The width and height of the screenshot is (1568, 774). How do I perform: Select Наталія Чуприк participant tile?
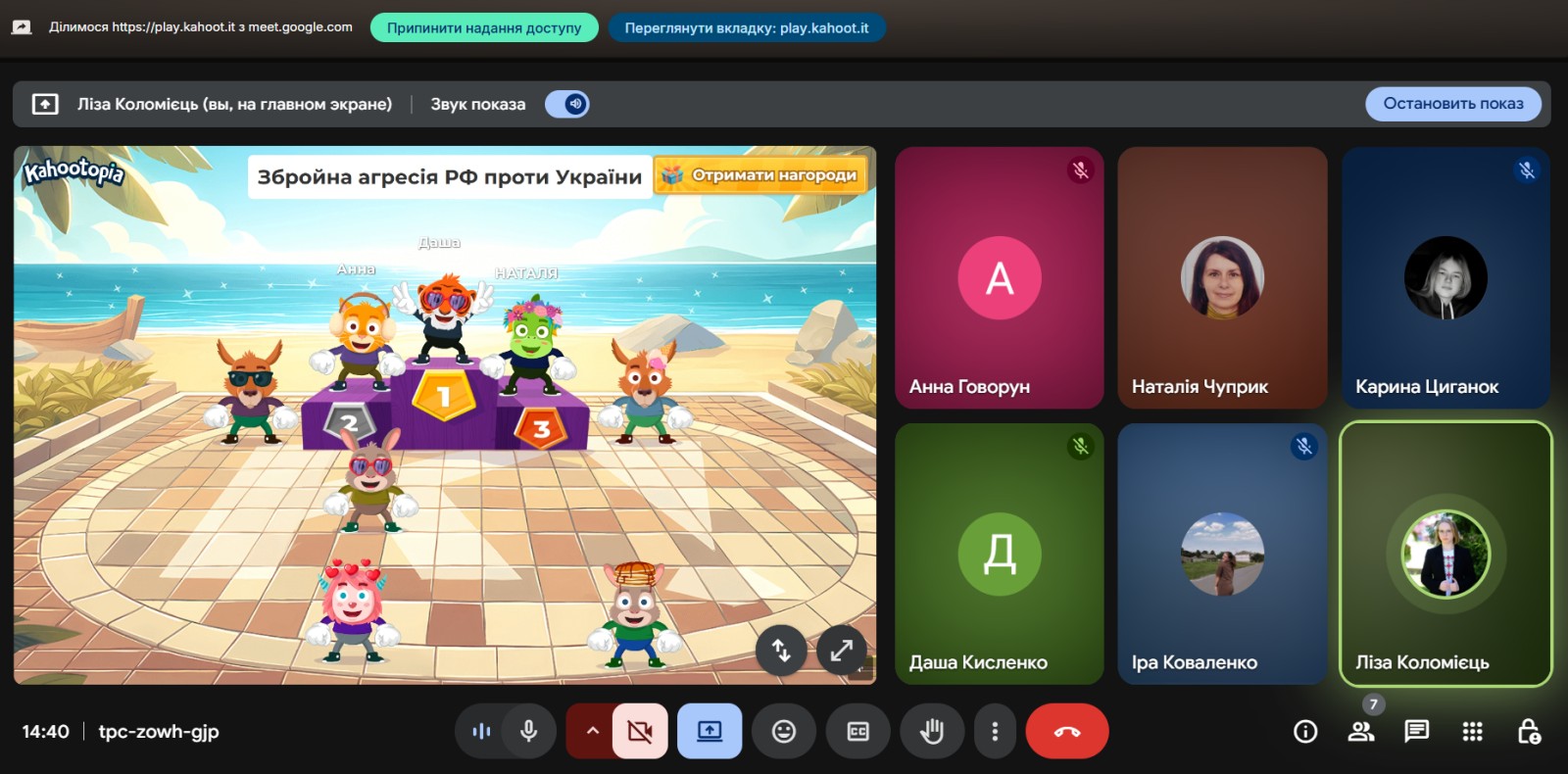click(1222, 278)
